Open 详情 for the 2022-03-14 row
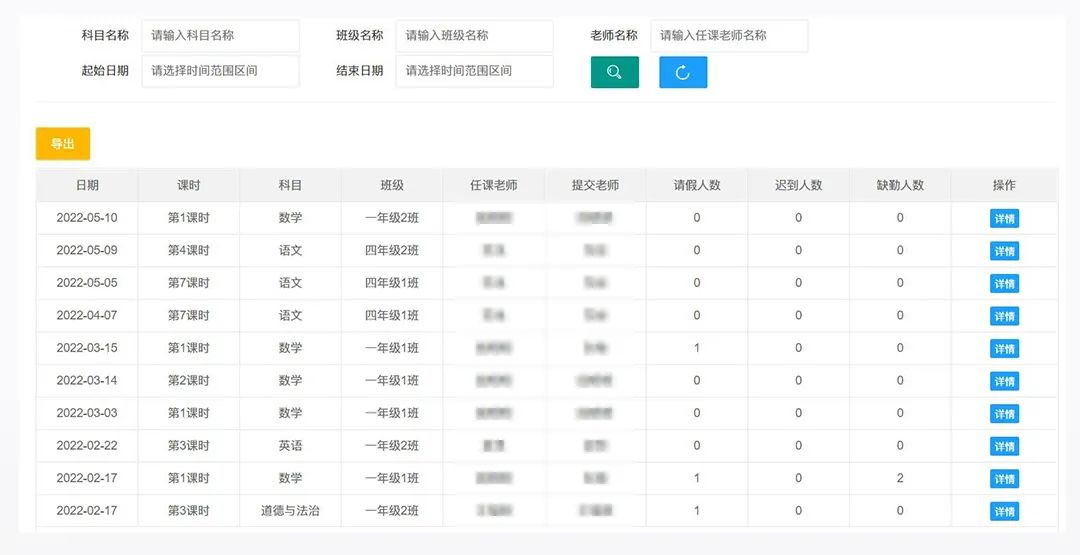 (x=1004, y=381)
